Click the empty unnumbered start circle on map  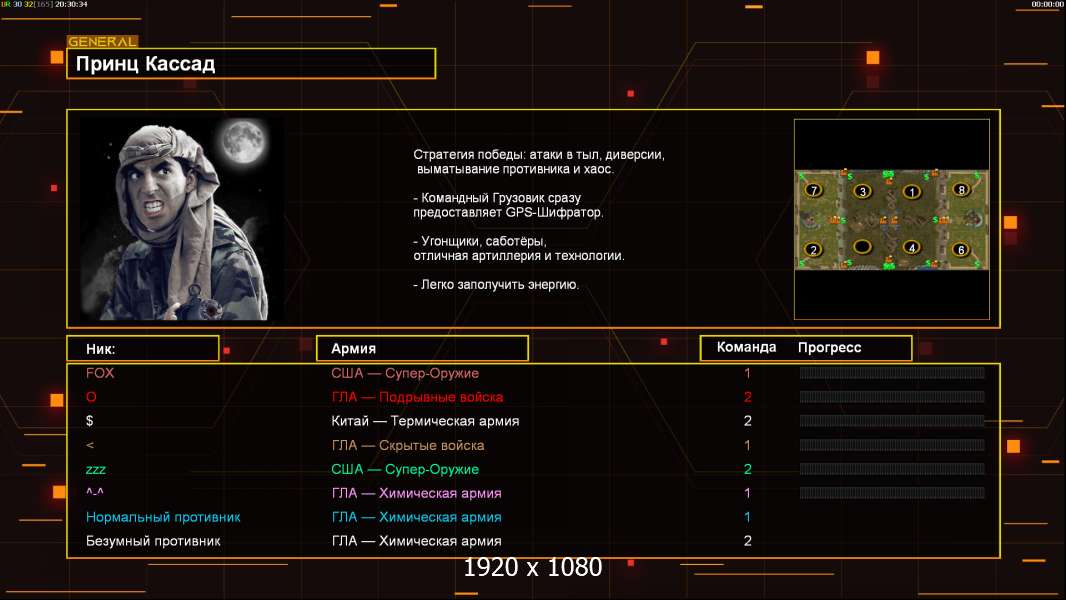862,246
